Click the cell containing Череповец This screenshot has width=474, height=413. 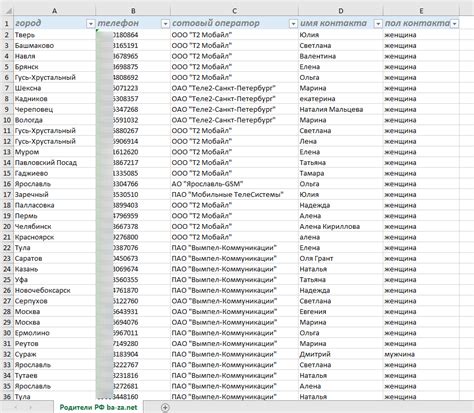coord(54,109)
